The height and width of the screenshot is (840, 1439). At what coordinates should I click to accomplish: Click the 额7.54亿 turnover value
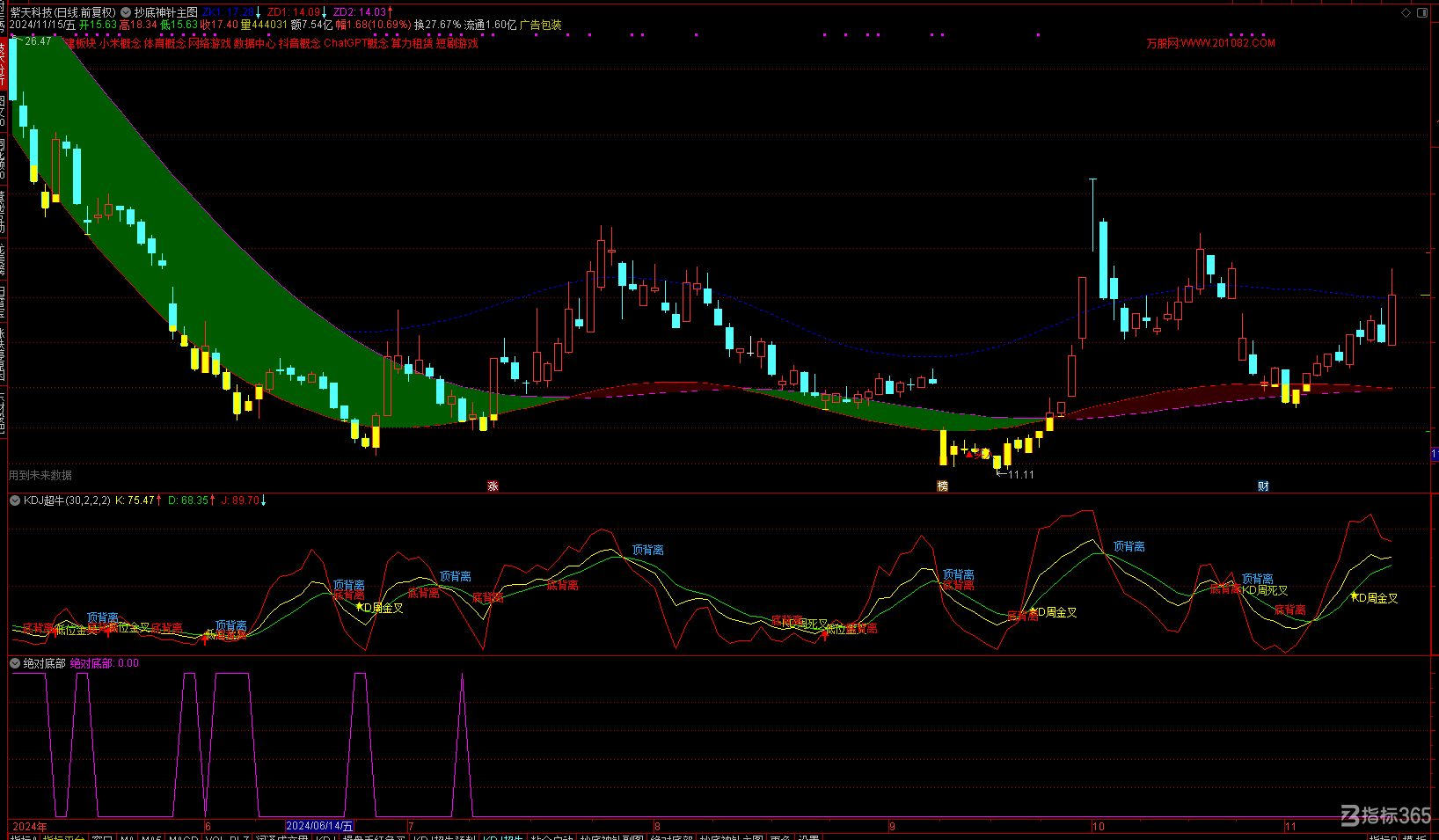click(x=312, y=25)
